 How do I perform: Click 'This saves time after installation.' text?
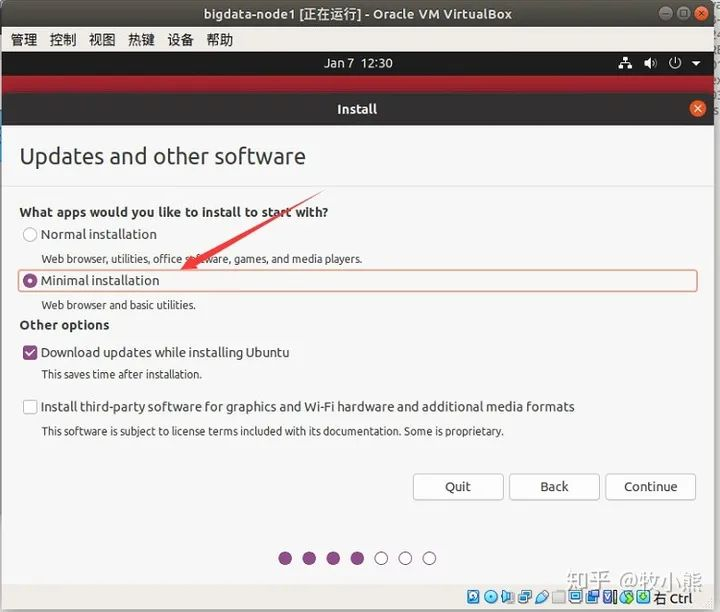coord(122,375)
